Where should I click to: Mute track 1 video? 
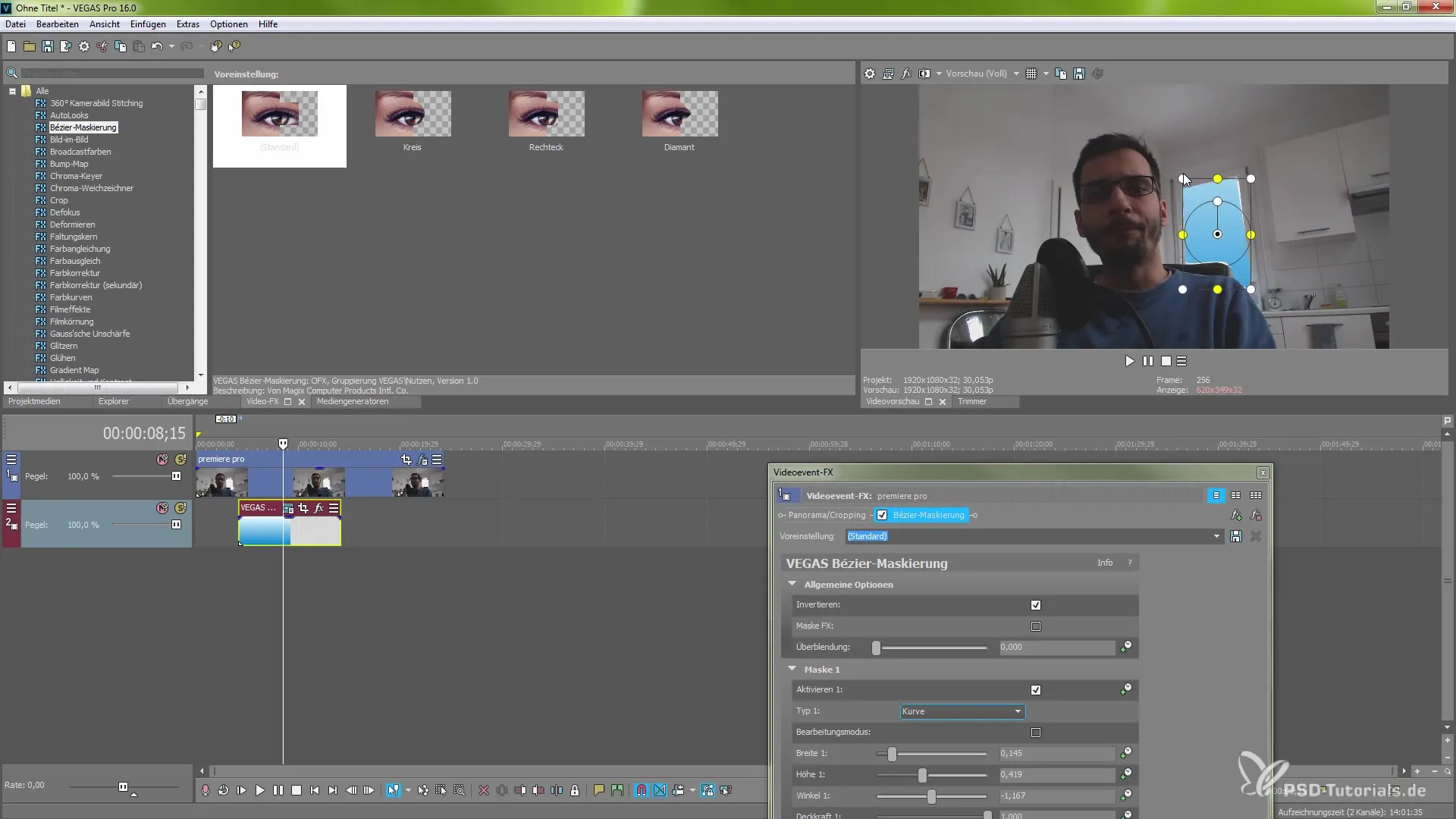[x=162, y=460]
